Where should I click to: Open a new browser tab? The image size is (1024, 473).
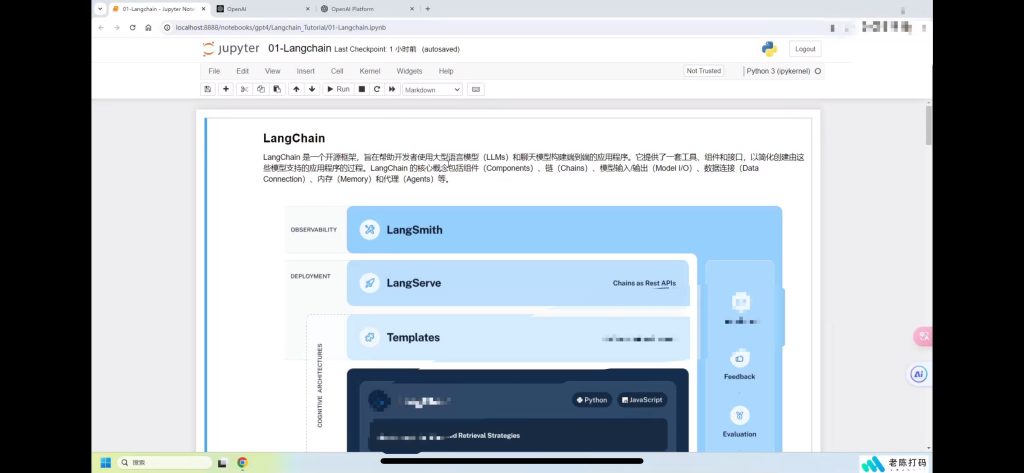[428, 9]
